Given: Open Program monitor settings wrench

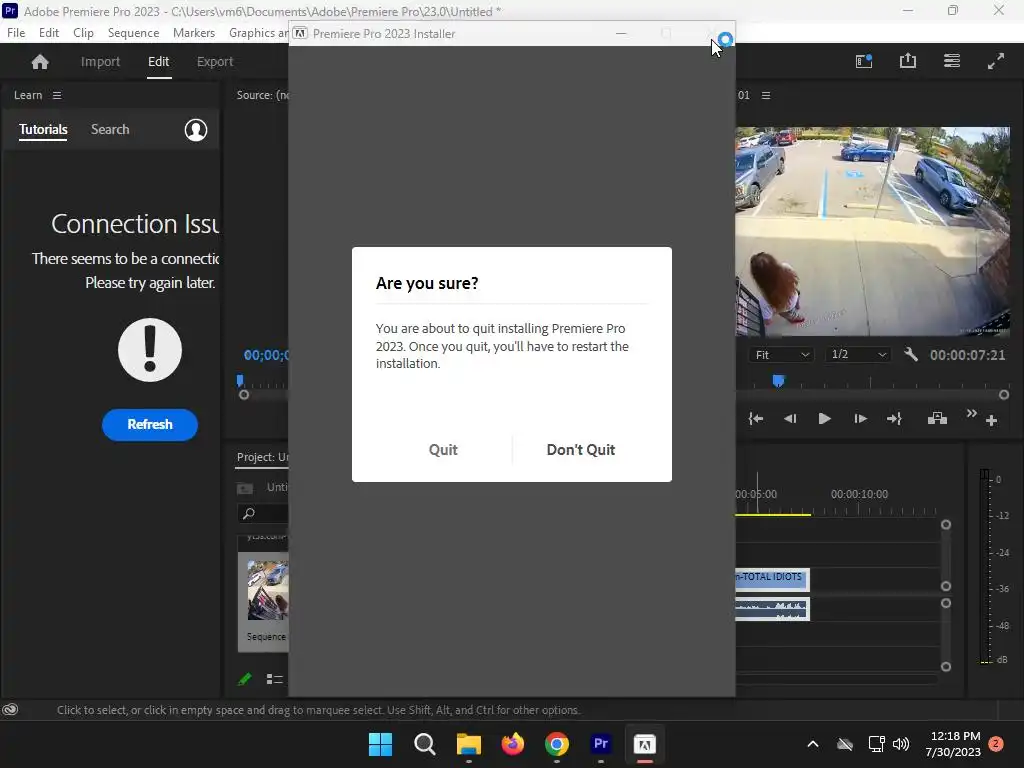Looking at the screenshot, I should coord(910,355).
